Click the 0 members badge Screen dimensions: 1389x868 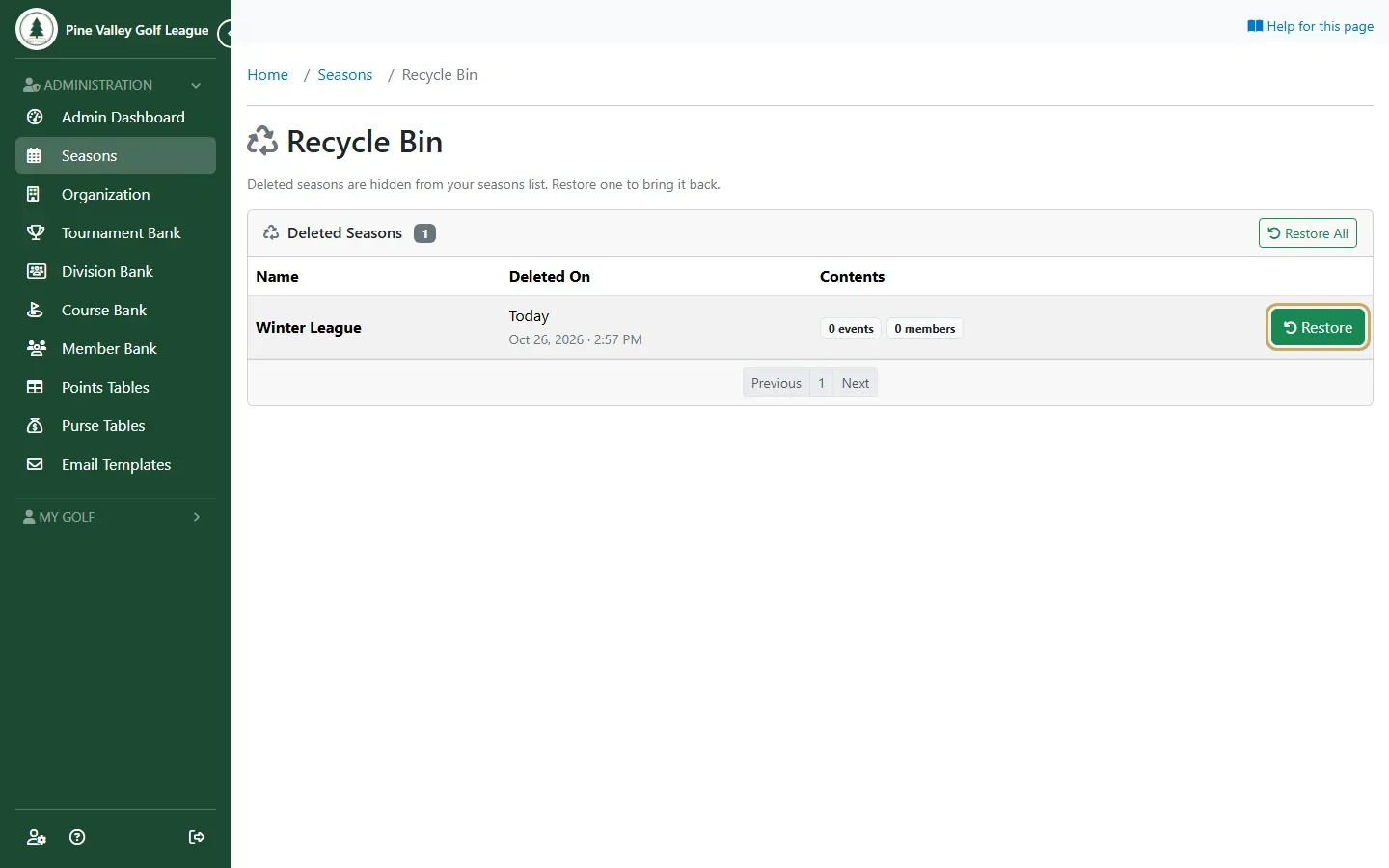click(x=924, y=329)
